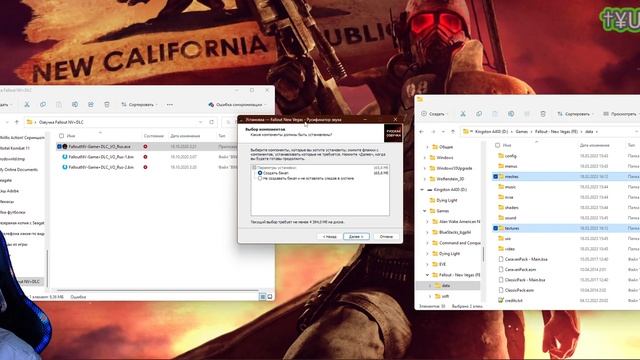The height and width of the screenshot is (360, 640).
Task: Uncheck the meshes folder checkbox
Action: pos(496,176)
